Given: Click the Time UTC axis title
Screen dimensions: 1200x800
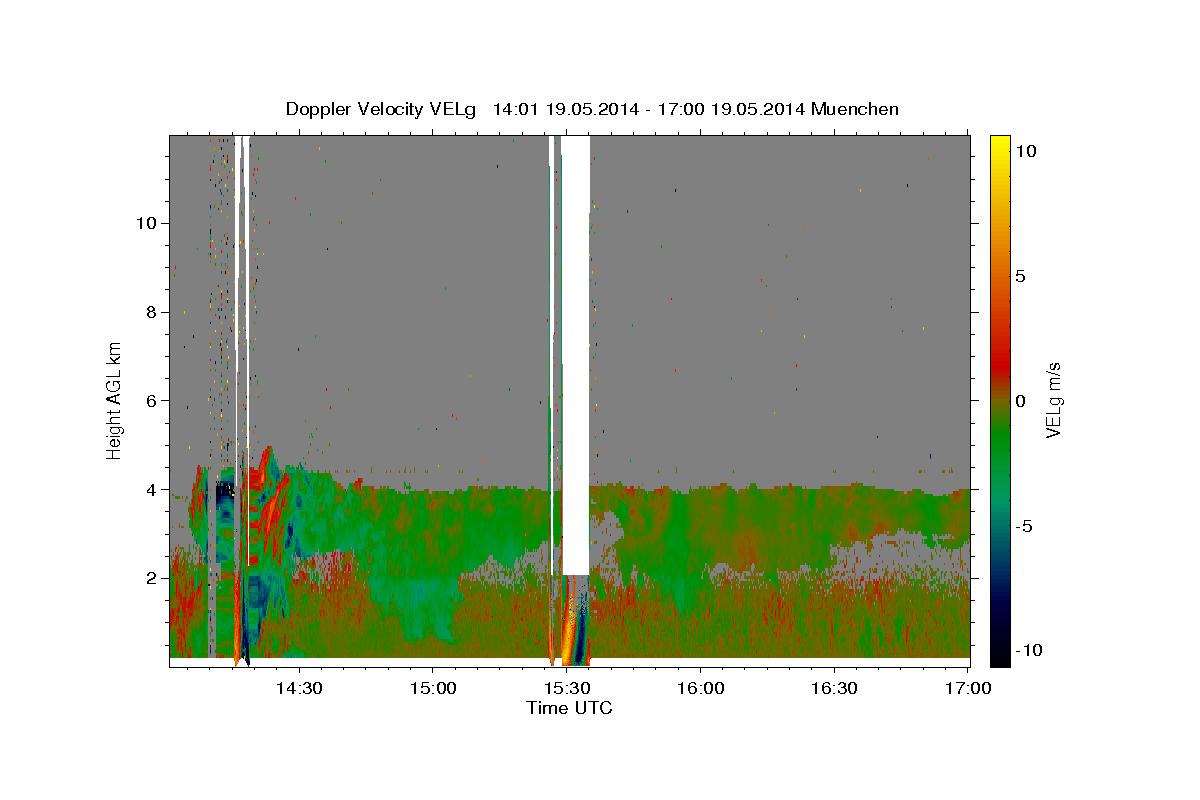Looking at the screenshot, I should pyautogui.click(x=569, y=708).
